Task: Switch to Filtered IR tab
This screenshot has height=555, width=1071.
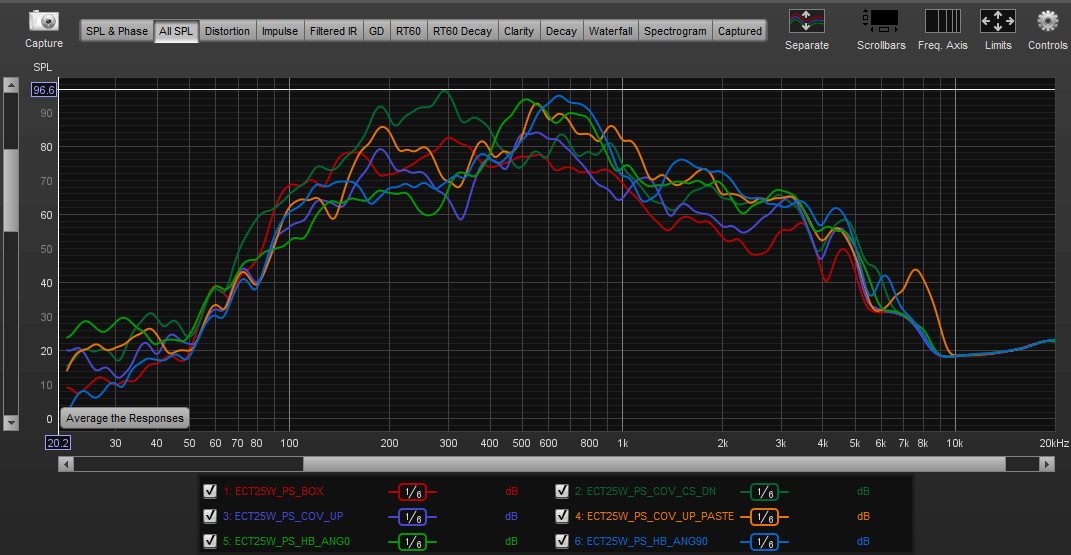Action: pos(333,31)
